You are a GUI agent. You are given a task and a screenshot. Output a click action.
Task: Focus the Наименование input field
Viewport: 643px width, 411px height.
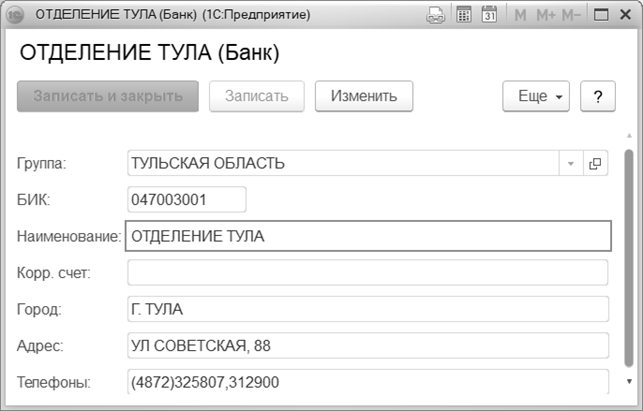coord(368,236)
